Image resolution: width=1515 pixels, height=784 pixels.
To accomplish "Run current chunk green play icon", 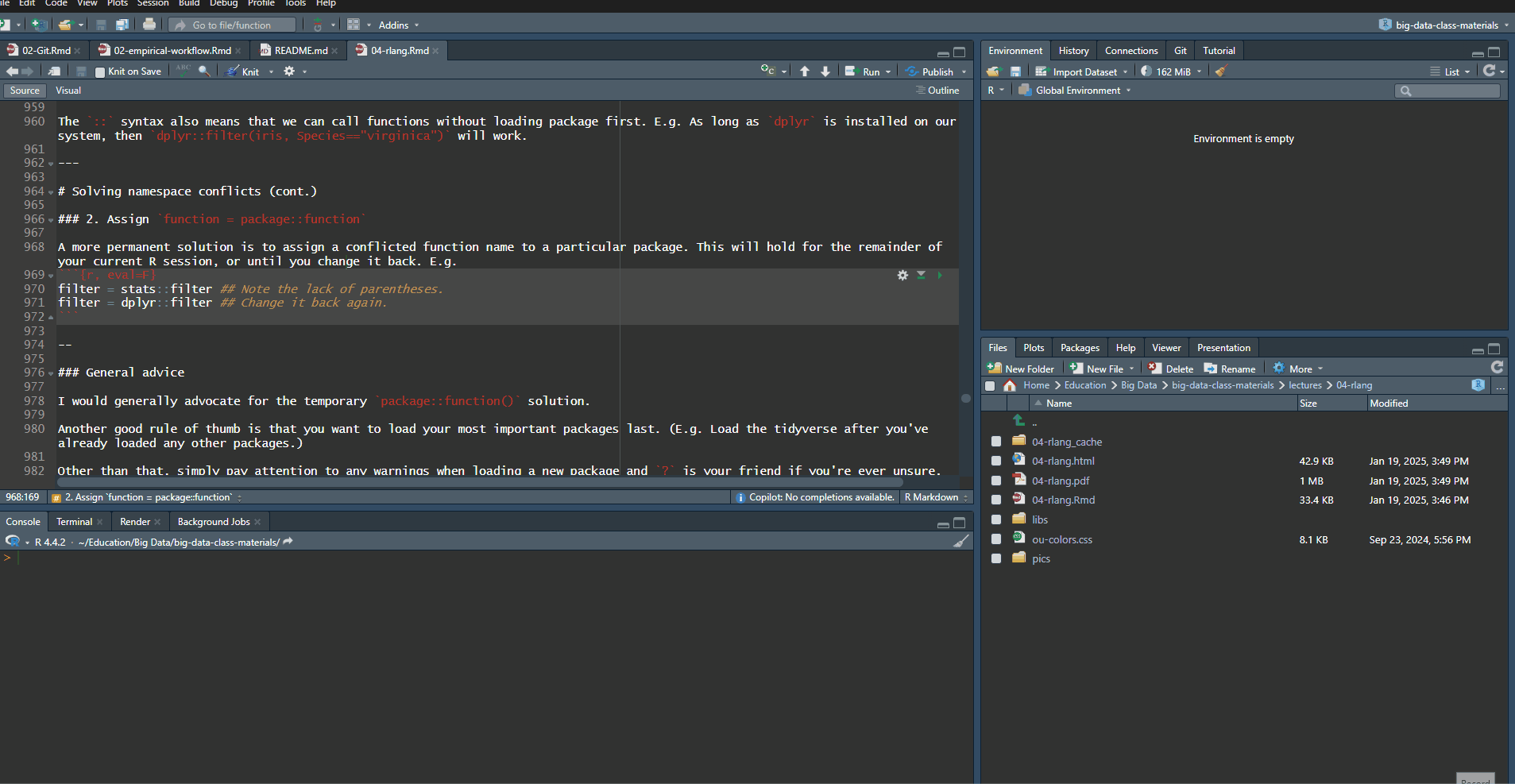I will click(x=940, y=275).
